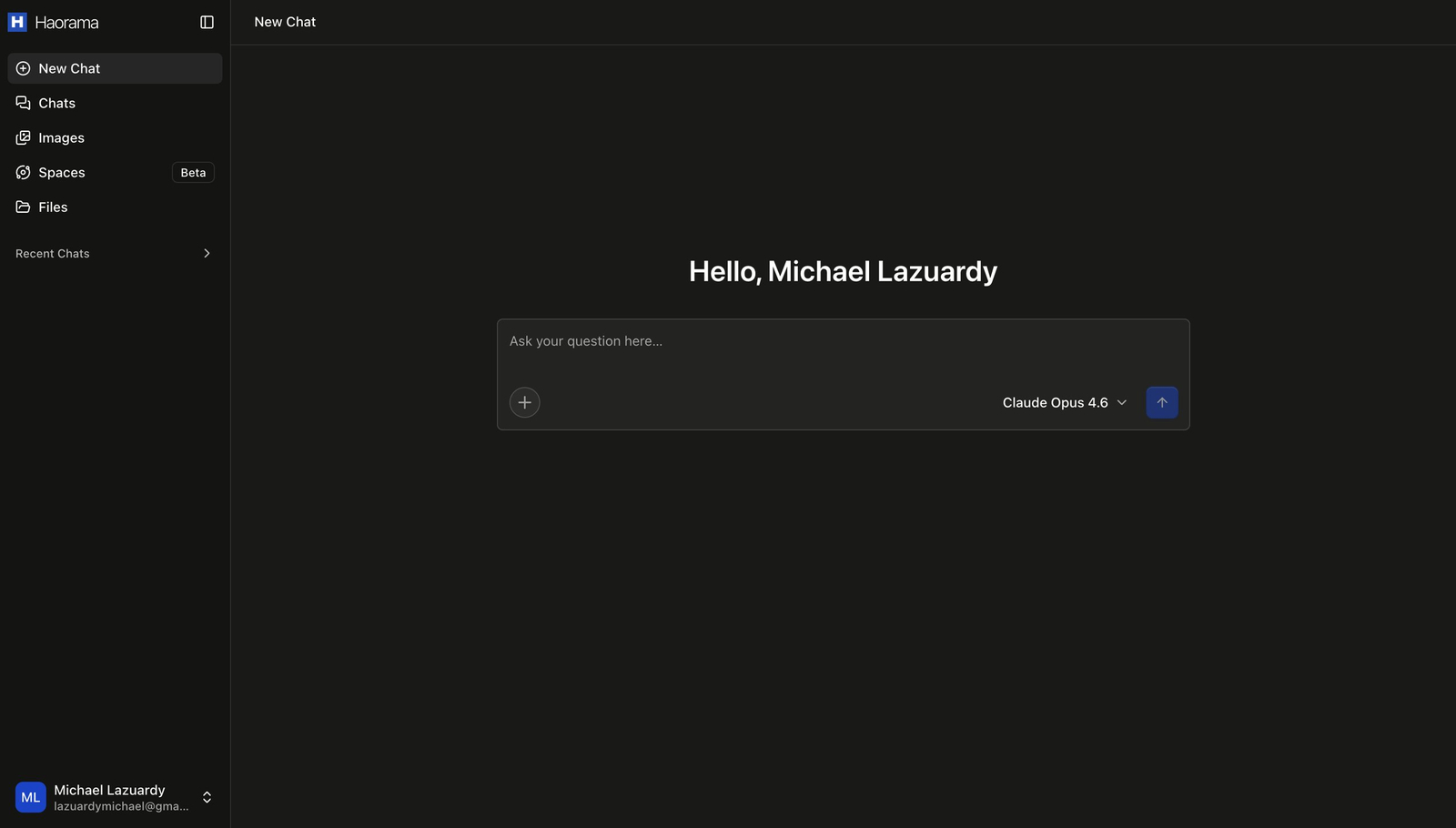
Task: Expand Recent Chats with the chevron arrow
Action: click(207, 253)
